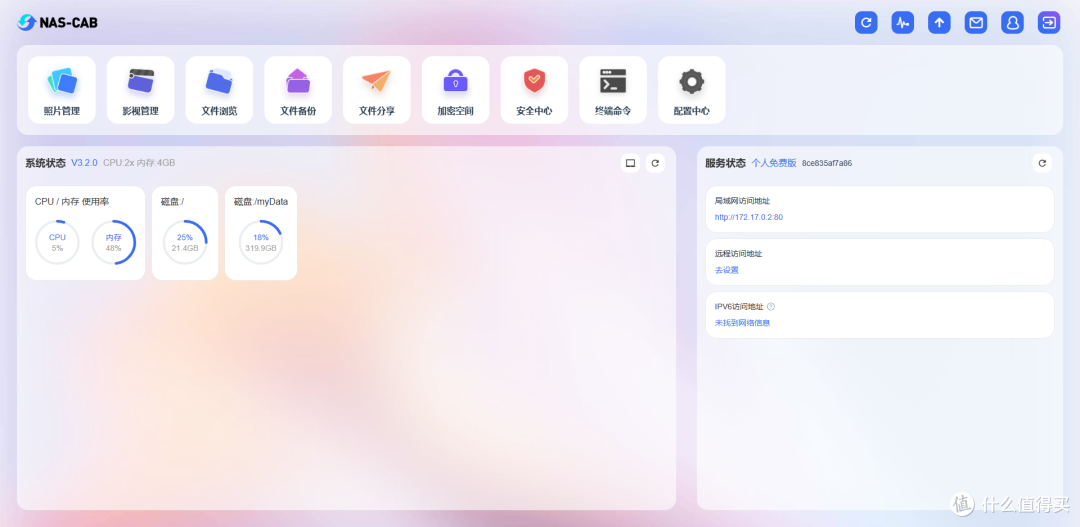Viewport: 1080px width, 527px height.
Task: Launch 终端命令 terminal
Action: tap(613, 89)
